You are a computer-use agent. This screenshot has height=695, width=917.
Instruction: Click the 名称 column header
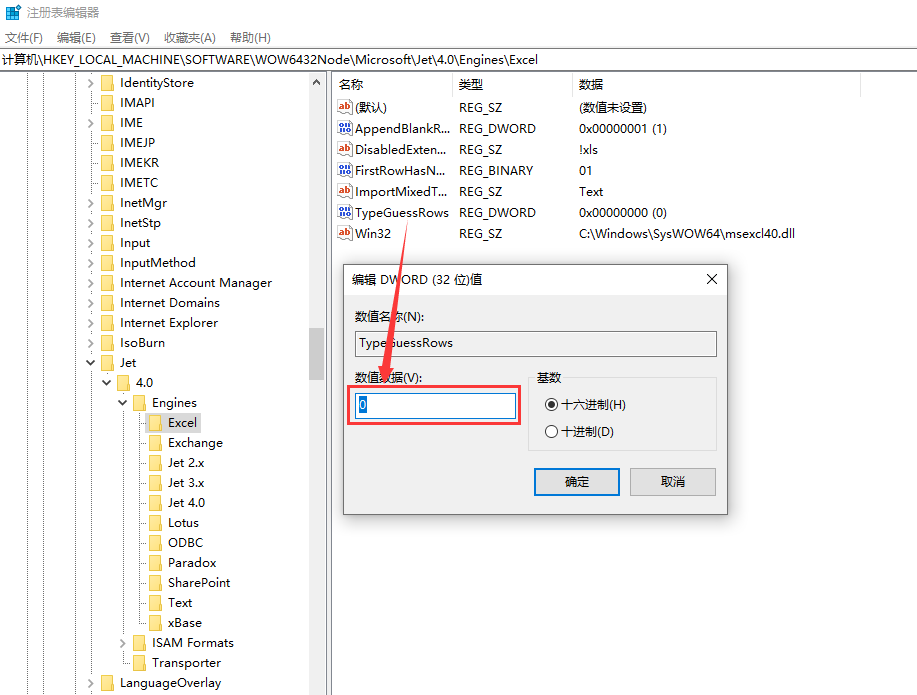click(393, 85)
